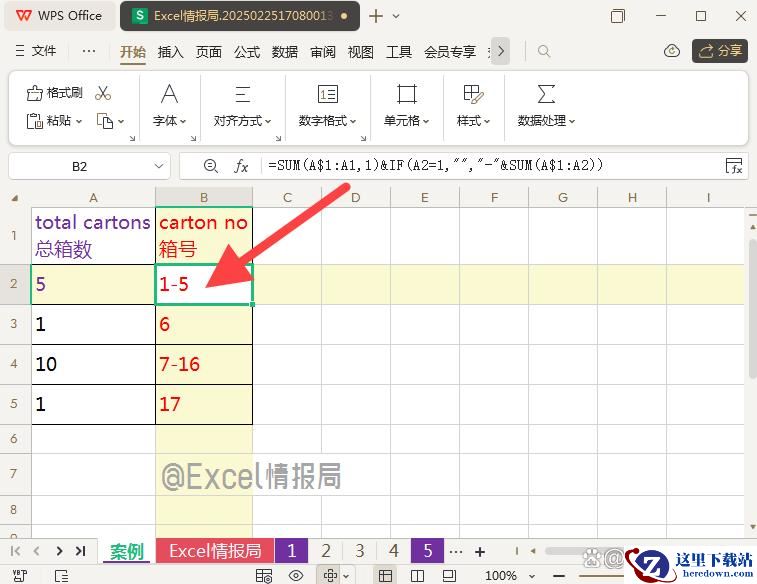Select cell B4 containing 7-16
Screen dimensions: 757x584
[204, 364]
